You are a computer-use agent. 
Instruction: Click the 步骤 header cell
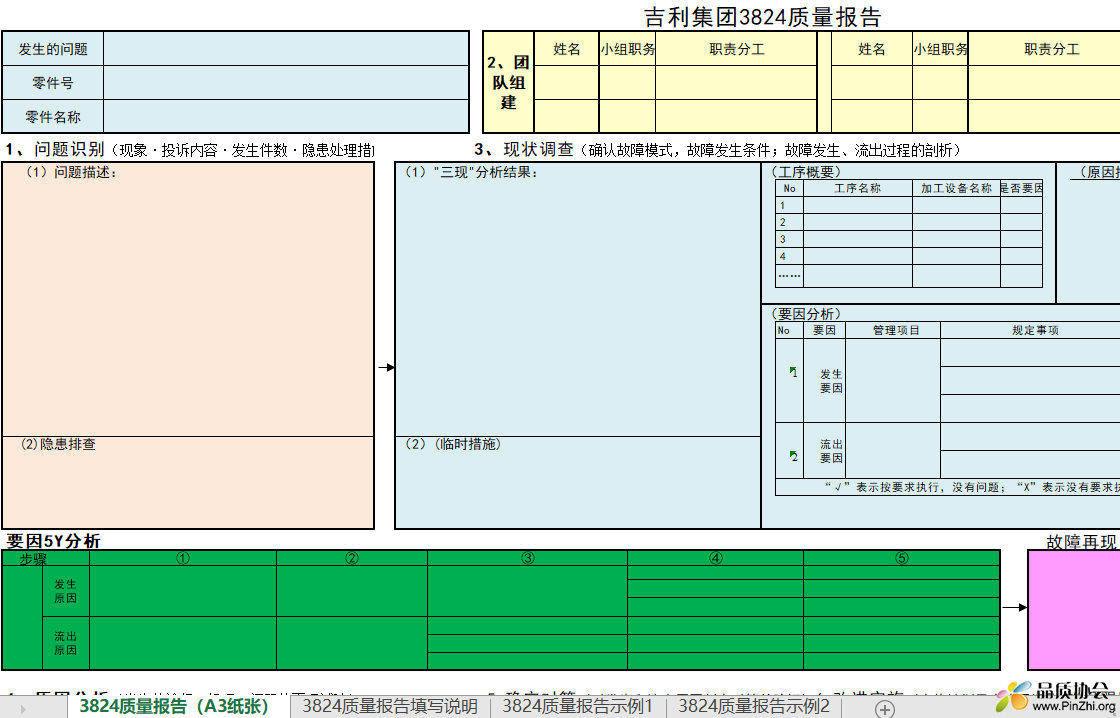point(46,559)
